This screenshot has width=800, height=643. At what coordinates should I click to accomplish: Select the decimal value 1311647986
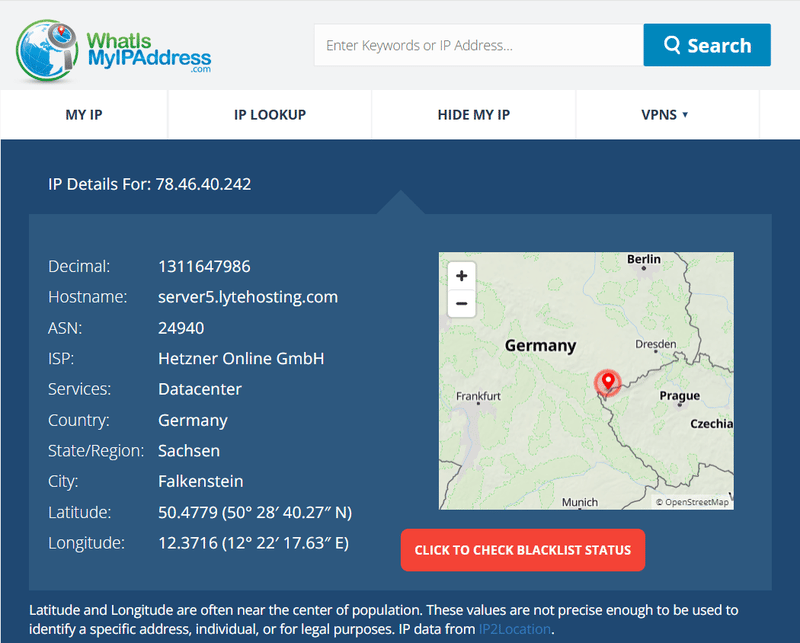point(204,266)
